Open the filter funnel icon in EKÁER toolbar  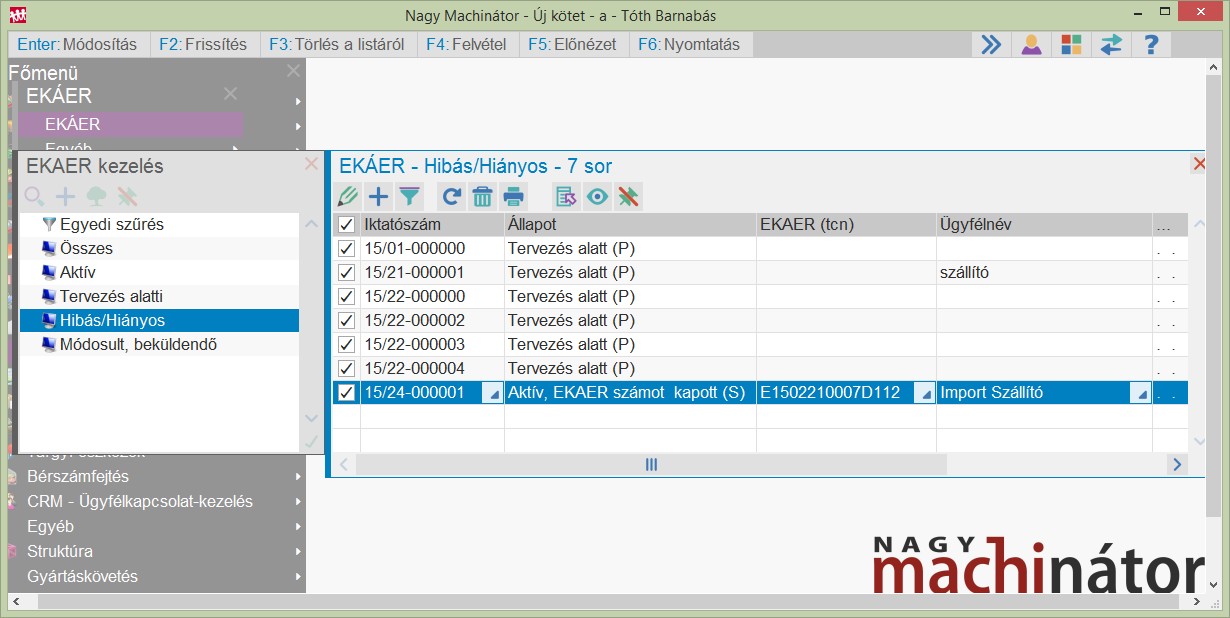[409, 196]
